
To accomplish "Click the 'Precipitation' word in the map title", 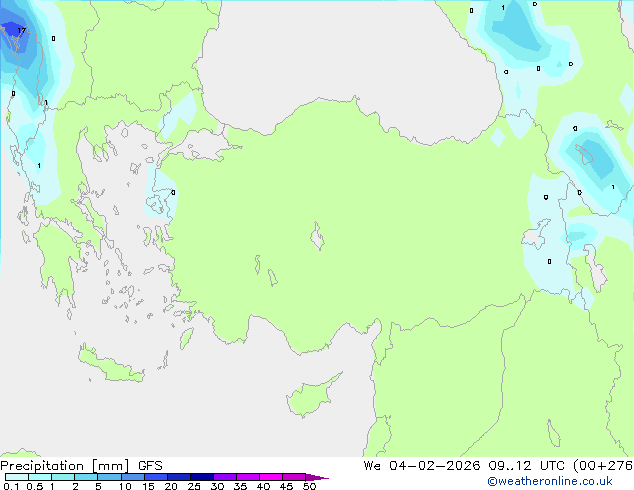I will click(42, 466).
